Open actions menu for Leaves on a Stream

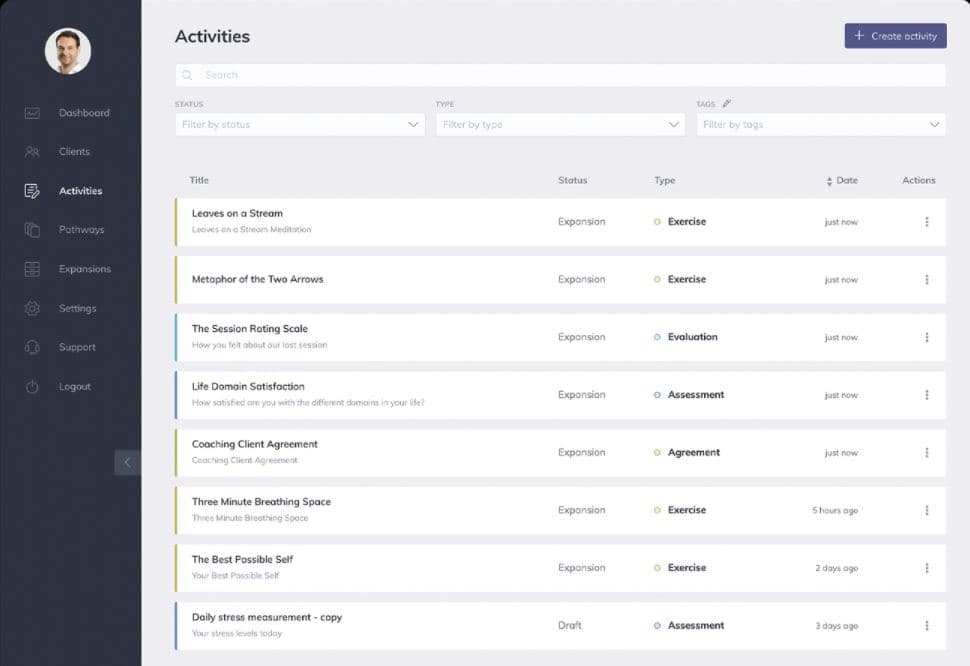click(927, 222)
